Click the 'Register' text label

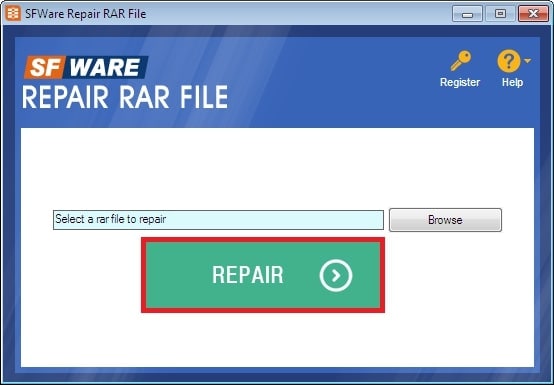[x=460, y=82]
